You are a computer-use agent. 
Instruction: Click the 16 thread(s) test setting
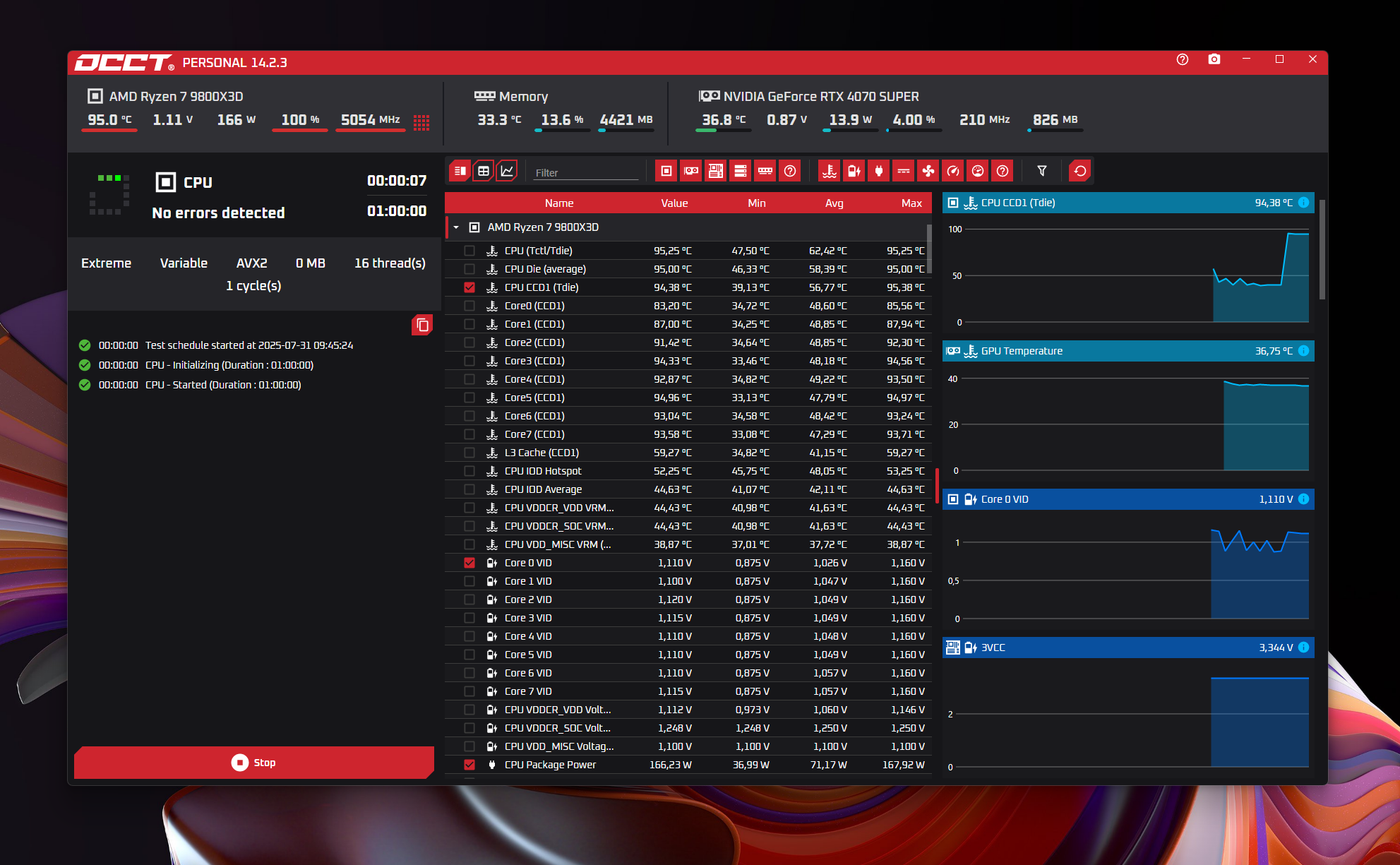tap(390, 263)
